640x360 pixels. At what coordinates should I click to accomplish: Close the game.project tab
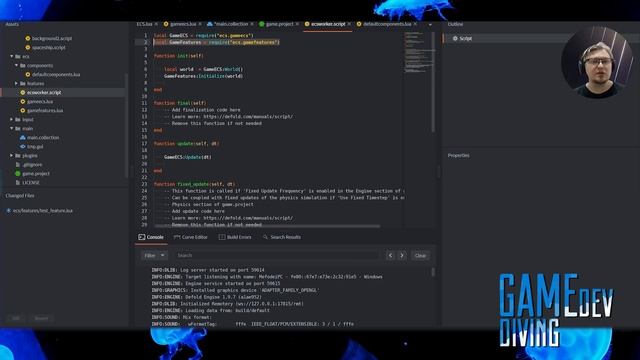point(297,24)
